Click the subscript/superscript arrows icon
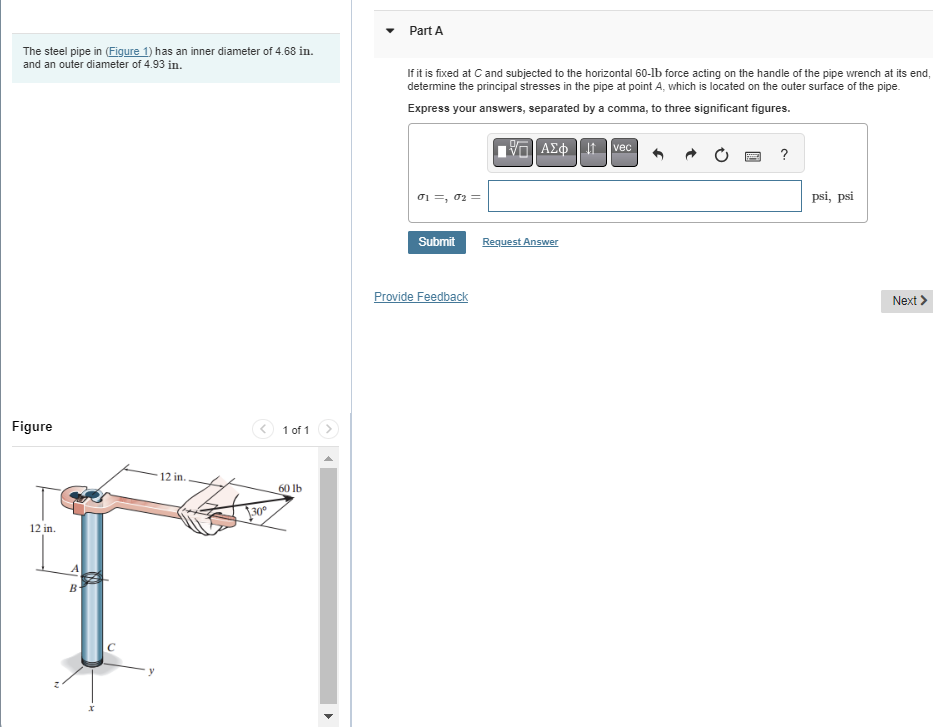 pyautogui.click(x=591, y=151)
